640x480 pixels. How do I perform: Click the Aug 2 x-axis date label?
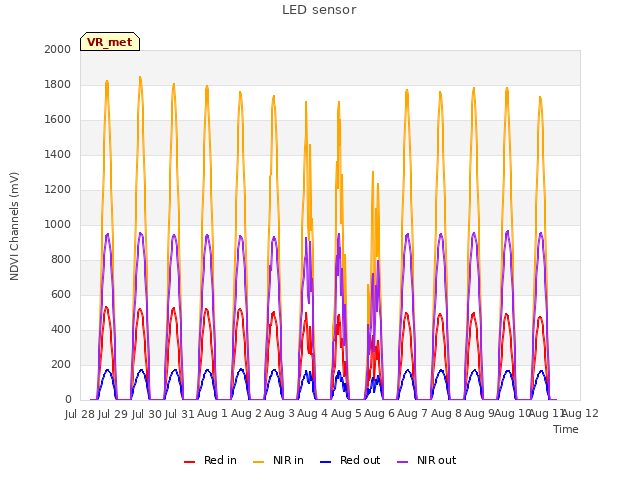[x=246, y=414]
